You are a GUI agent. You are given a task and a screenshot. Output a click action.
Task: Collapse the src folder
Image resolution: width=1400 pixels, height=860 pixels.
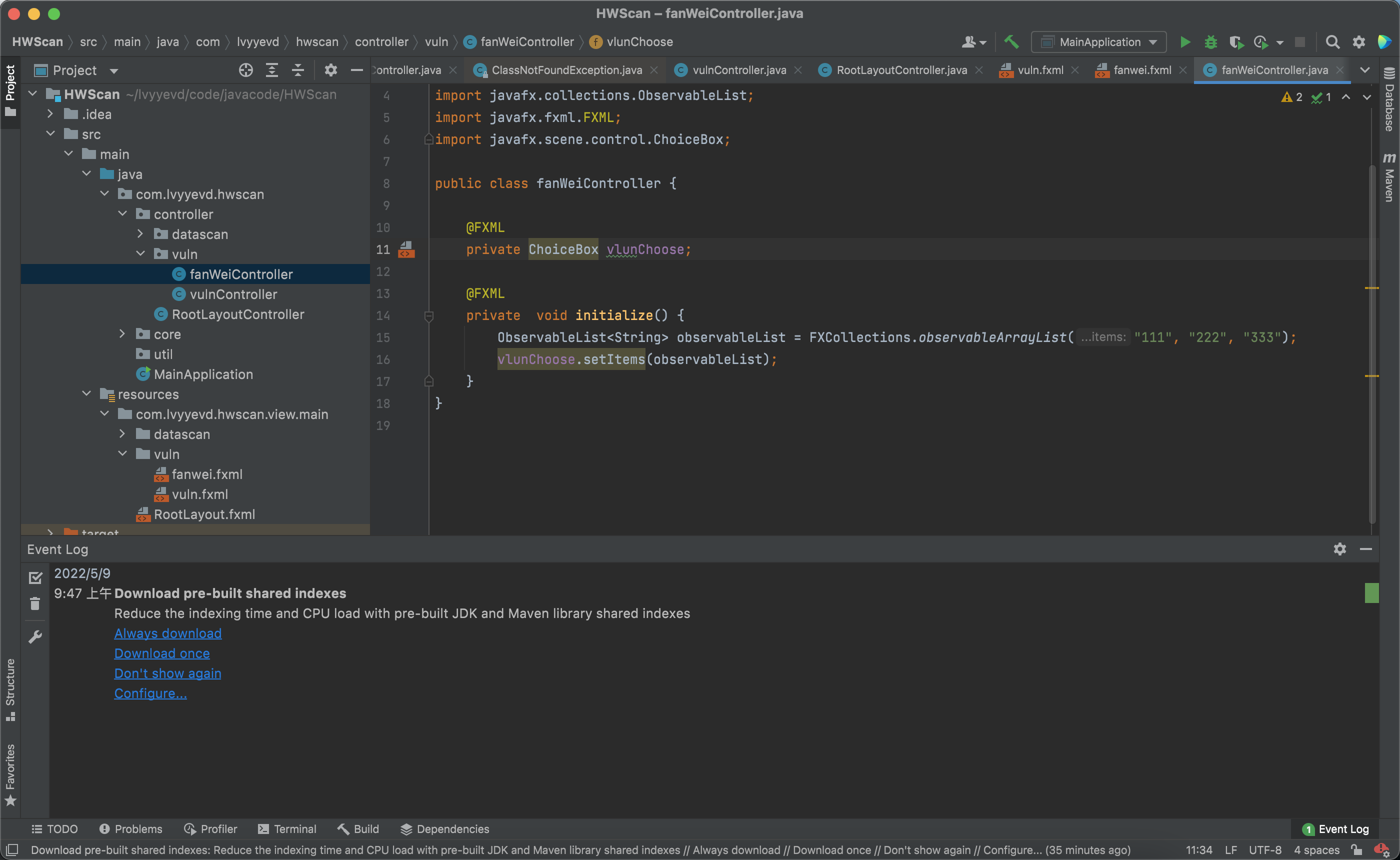click(x=50, y=133)
